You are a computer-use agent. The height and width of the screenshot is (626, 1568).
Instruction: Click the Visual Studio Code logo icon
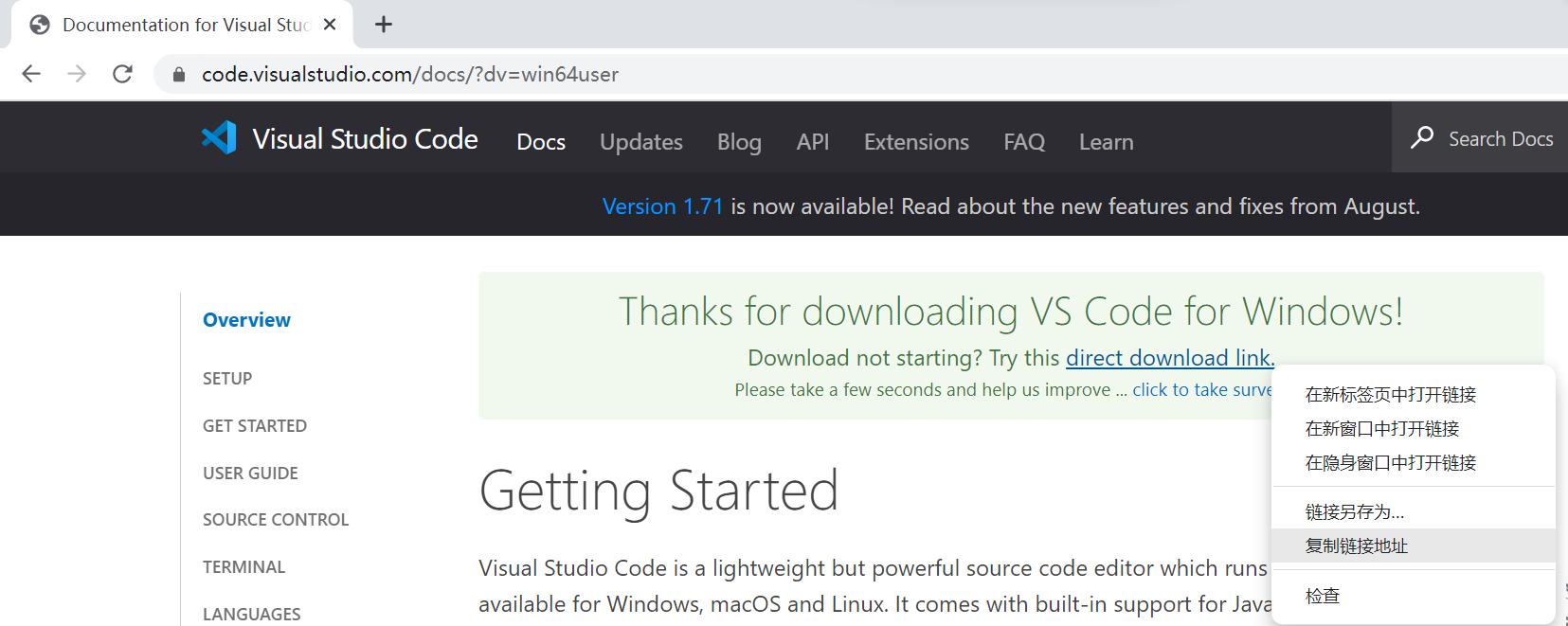coord(219,138)
